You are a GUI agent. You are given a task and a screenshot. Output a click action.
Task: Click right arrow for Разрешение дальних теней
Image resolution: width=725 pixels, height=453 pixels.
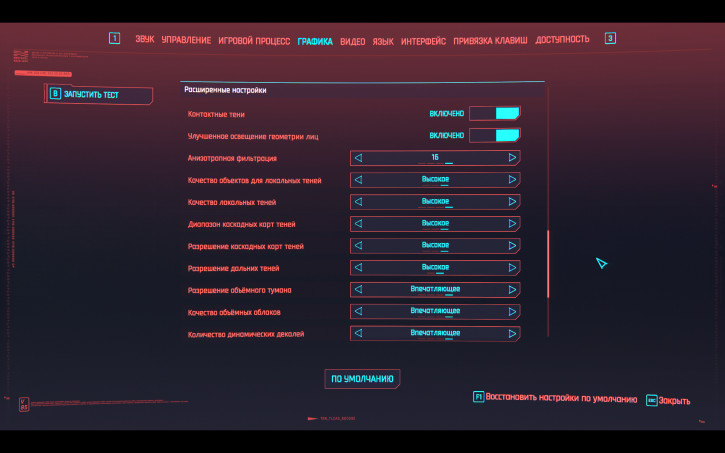512,268
